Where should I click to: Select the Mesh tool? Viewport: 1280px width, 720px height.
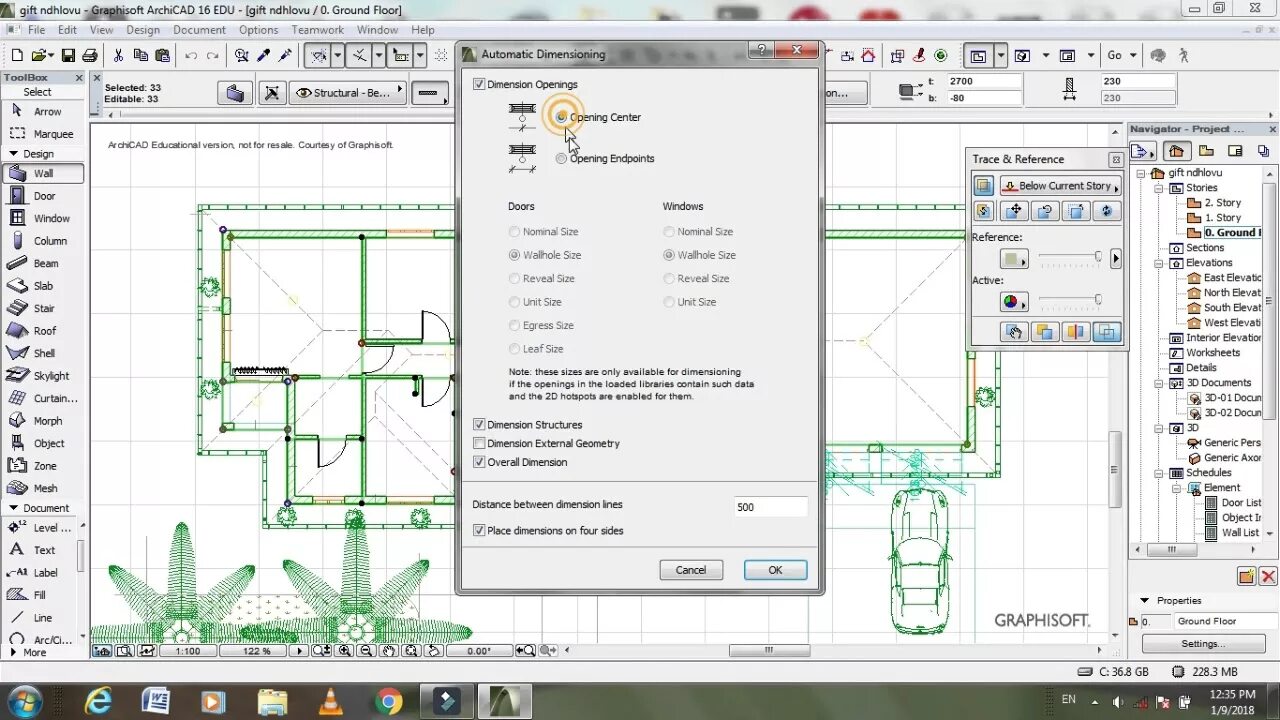[x=43, y=488]
